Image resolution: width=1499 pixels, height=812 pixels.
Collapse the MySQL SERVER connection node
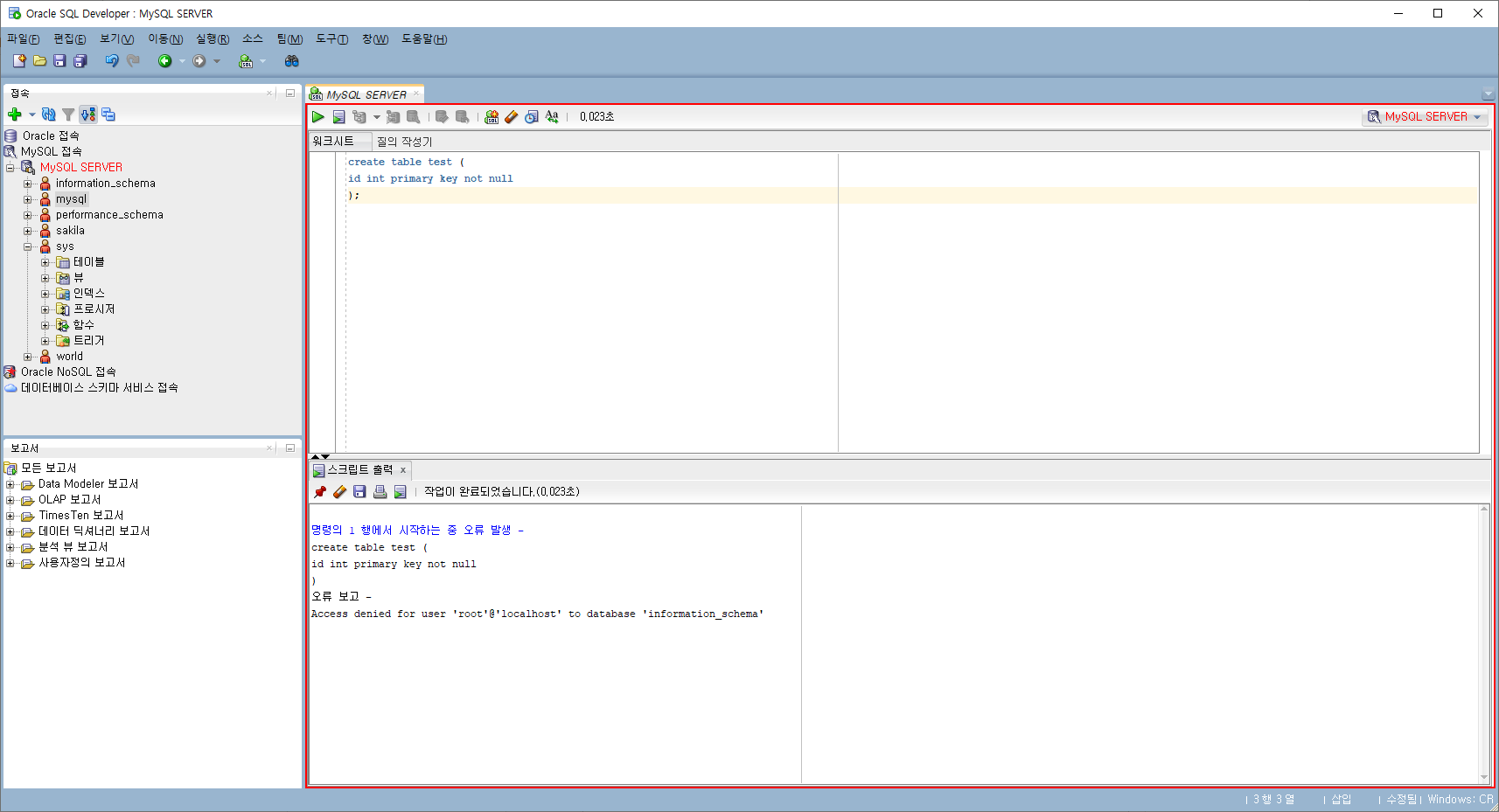[10, 168]
